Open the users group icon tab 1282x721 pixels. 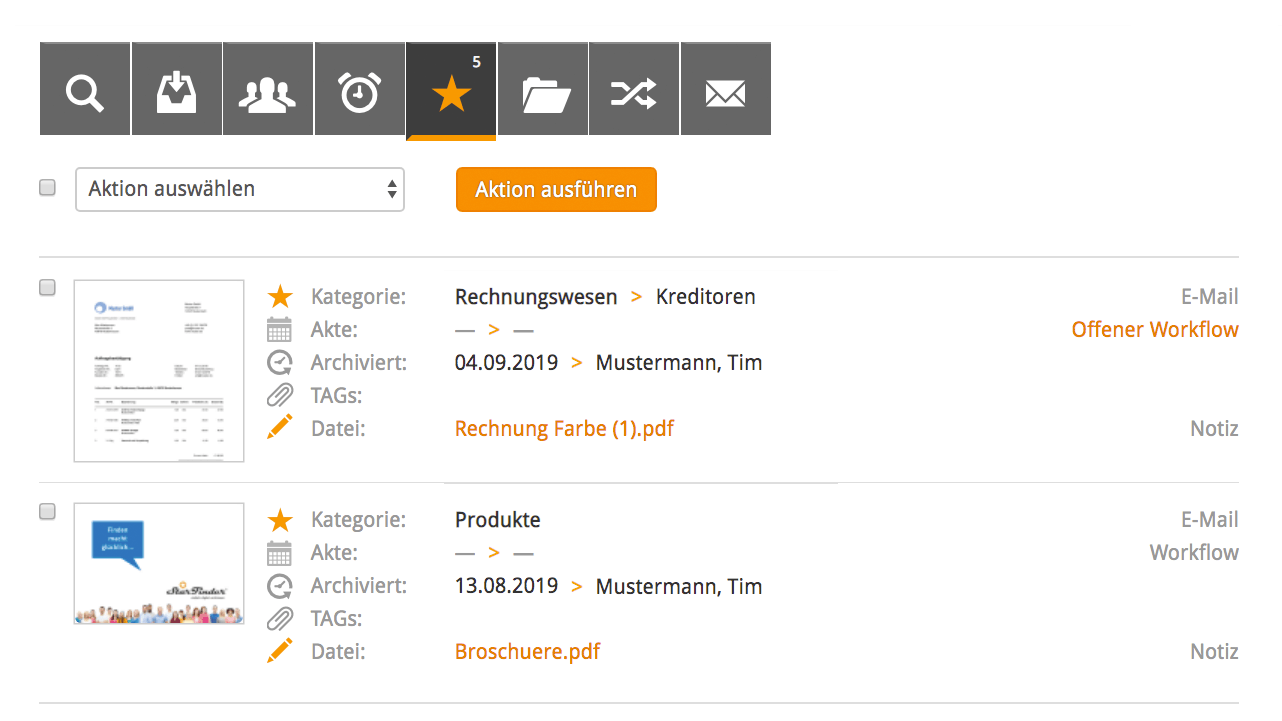(x=268, y=89)
